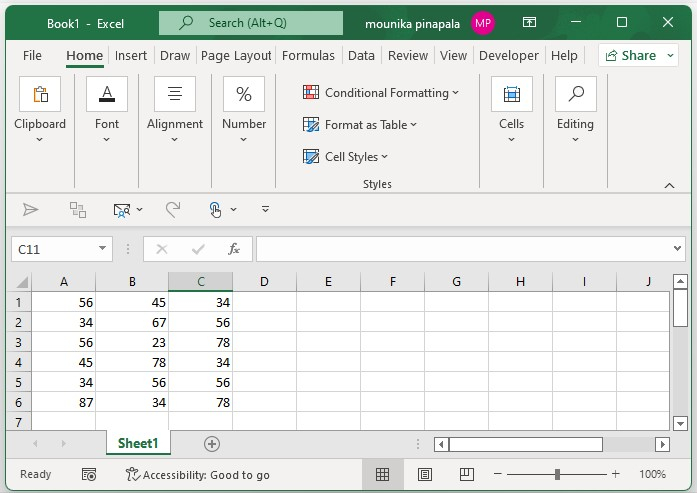
Task: Expand the Format as Table dropdown
Action: [x=360, y=125]
